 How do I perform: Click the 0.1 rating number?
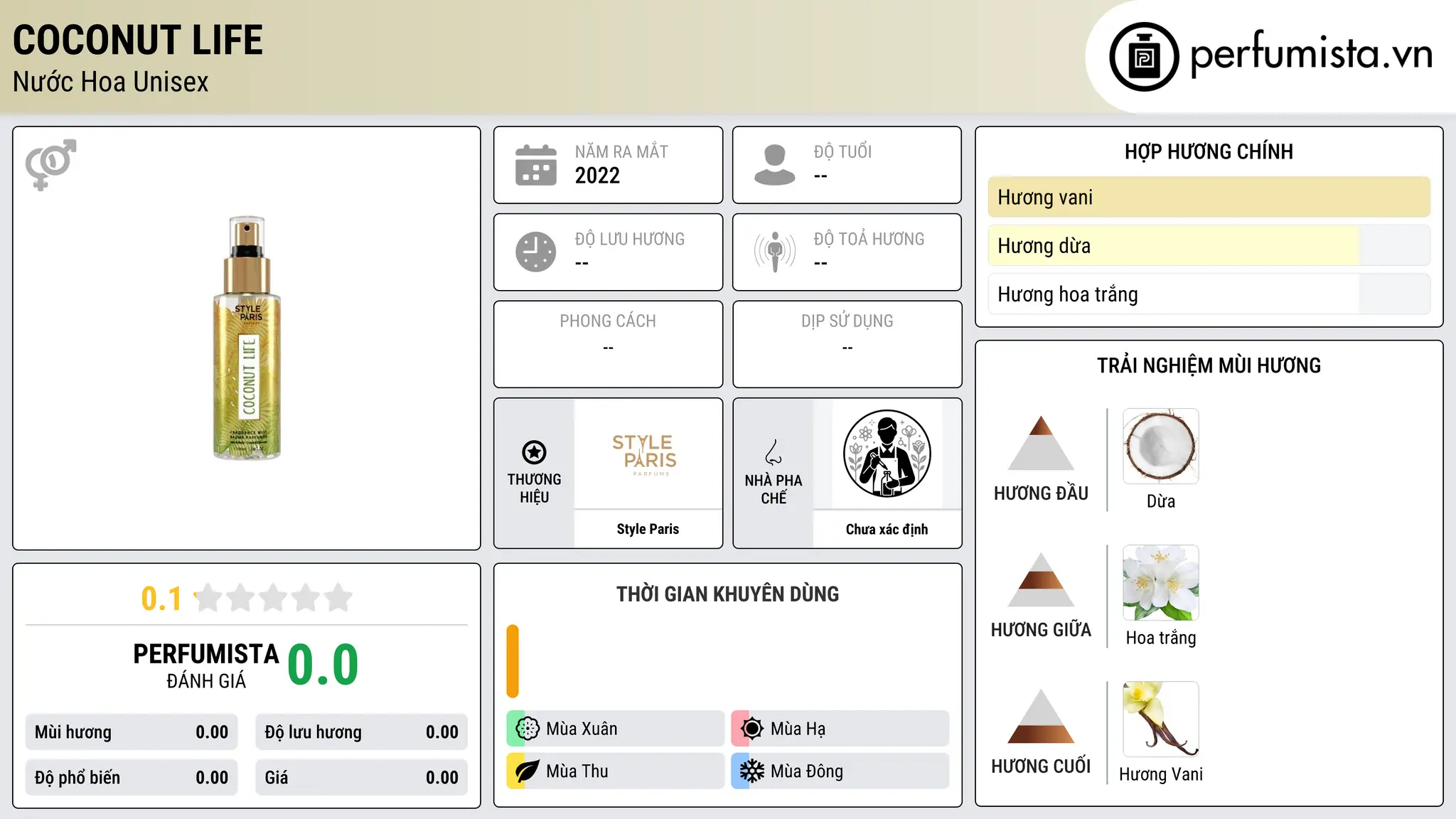(x=161, y=599)
